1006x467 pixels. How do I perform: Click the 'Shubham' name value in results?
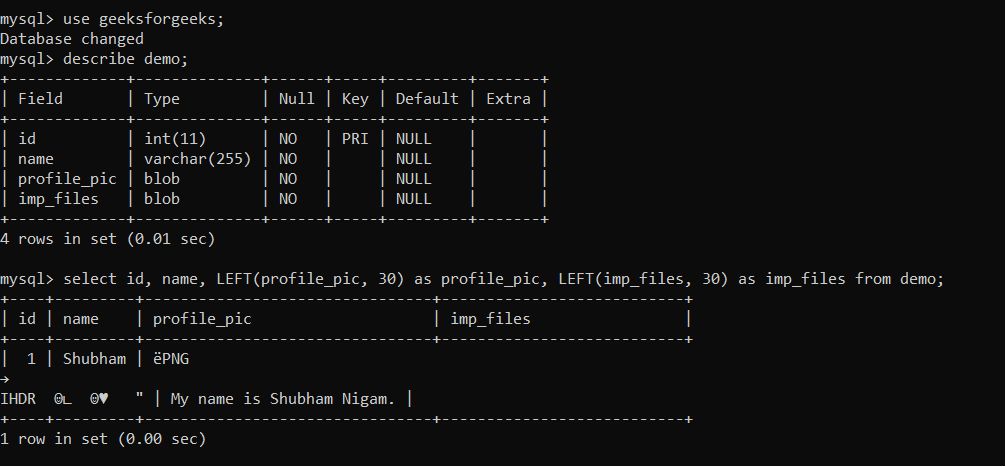click(94, 359)
